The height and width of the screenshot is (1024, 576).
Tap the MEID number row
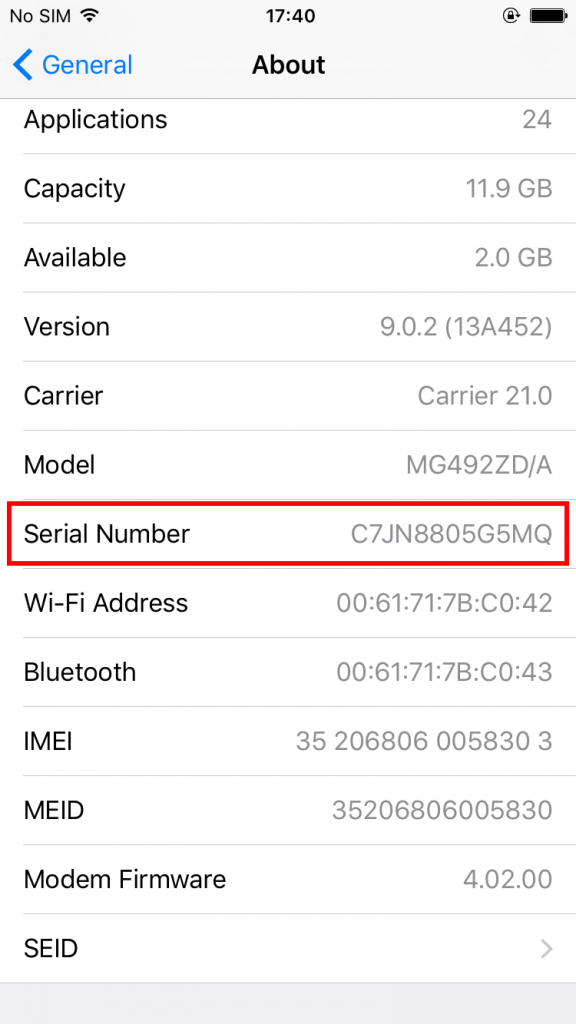288,810
